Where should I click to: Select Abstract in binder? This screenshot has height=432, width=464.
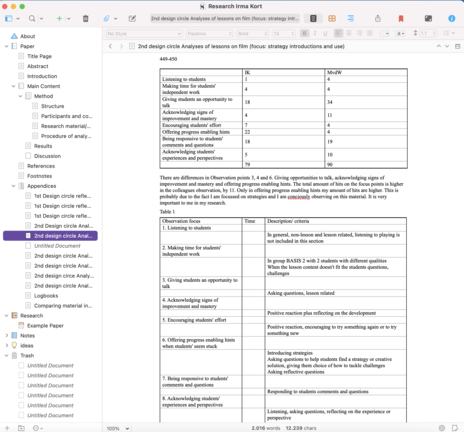(x=38, y=66)
